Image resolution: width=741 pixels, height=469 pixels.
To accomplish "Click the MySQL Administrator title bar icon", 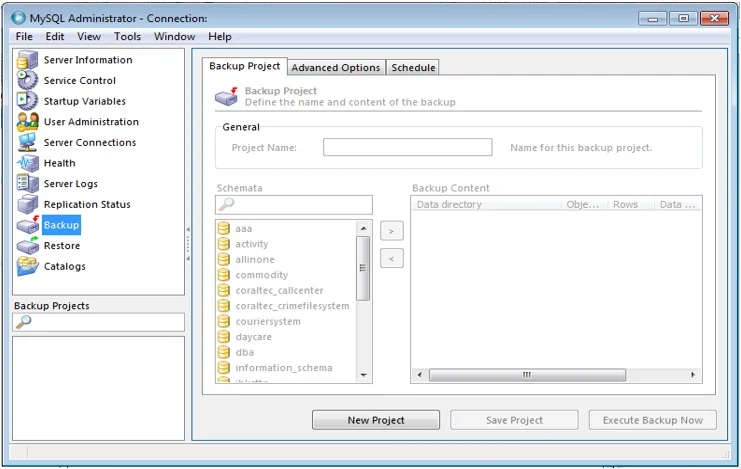I will pyautogui.click(x=18, y=18).
